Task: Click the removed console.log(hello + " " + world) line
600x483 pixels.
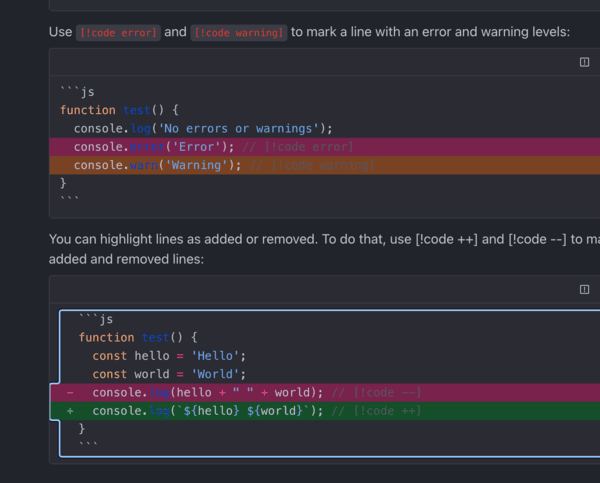Action: point(324,393)
